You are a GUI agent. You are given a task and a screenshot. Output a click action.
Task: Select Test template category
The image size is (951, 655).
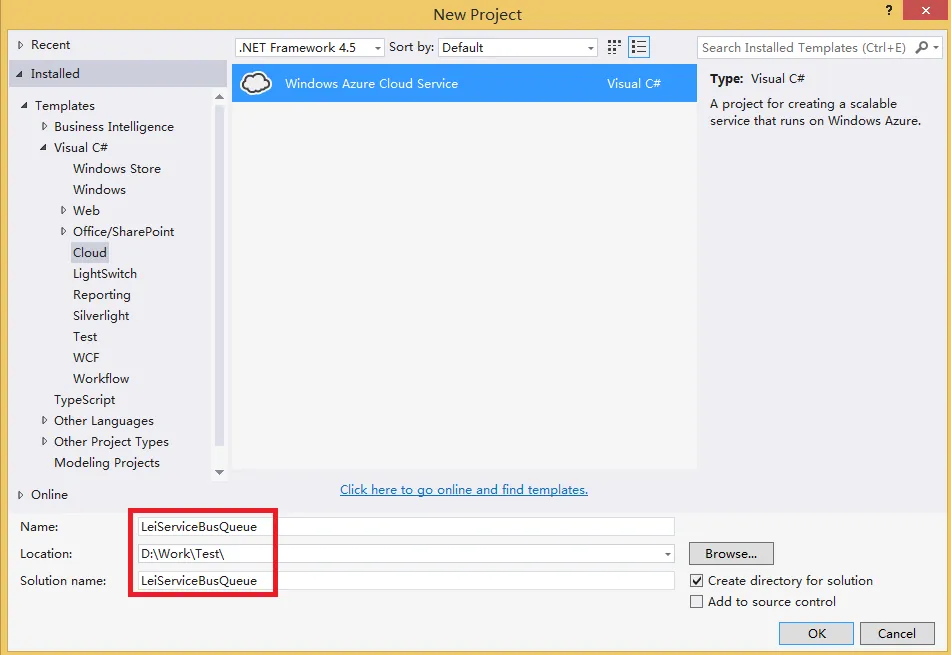pos(85,337)
